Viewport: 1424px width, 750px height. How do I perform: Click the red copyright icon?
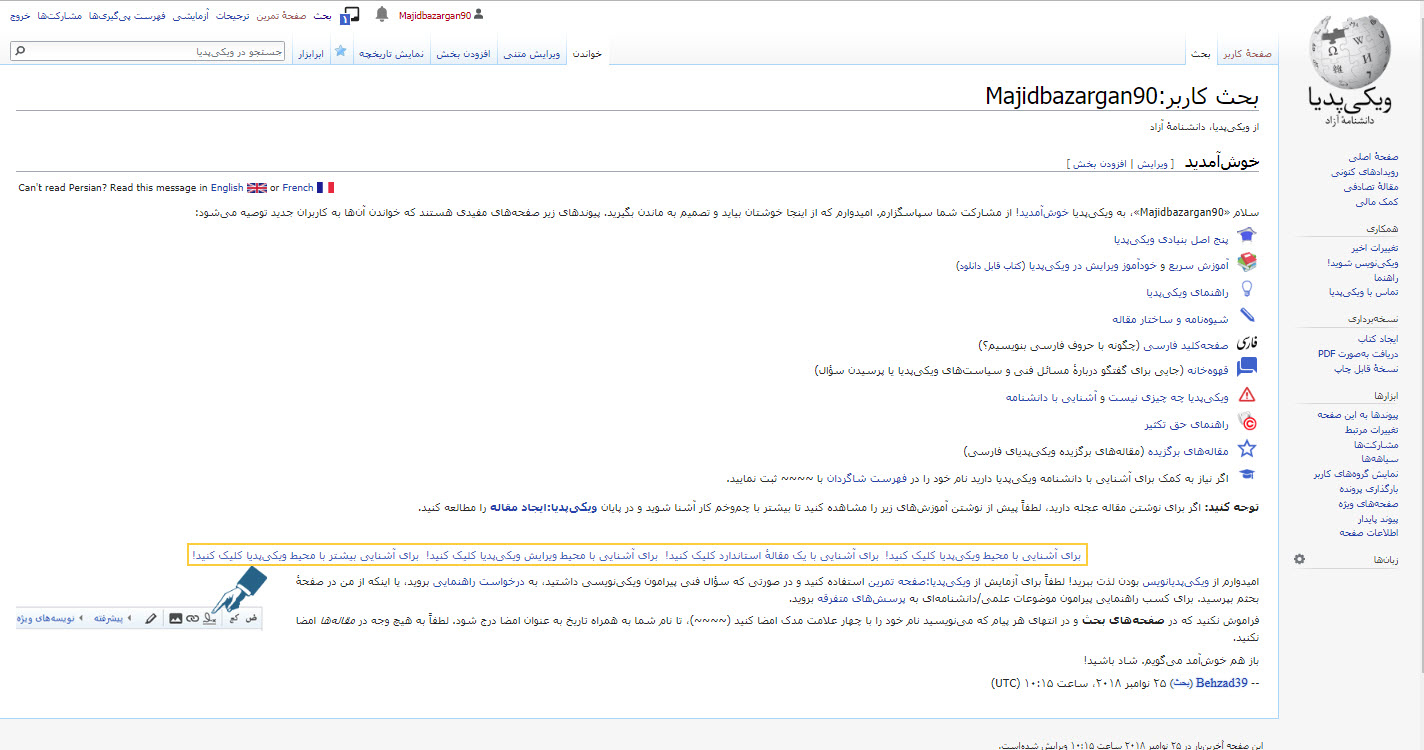(x=1247, y=422)
